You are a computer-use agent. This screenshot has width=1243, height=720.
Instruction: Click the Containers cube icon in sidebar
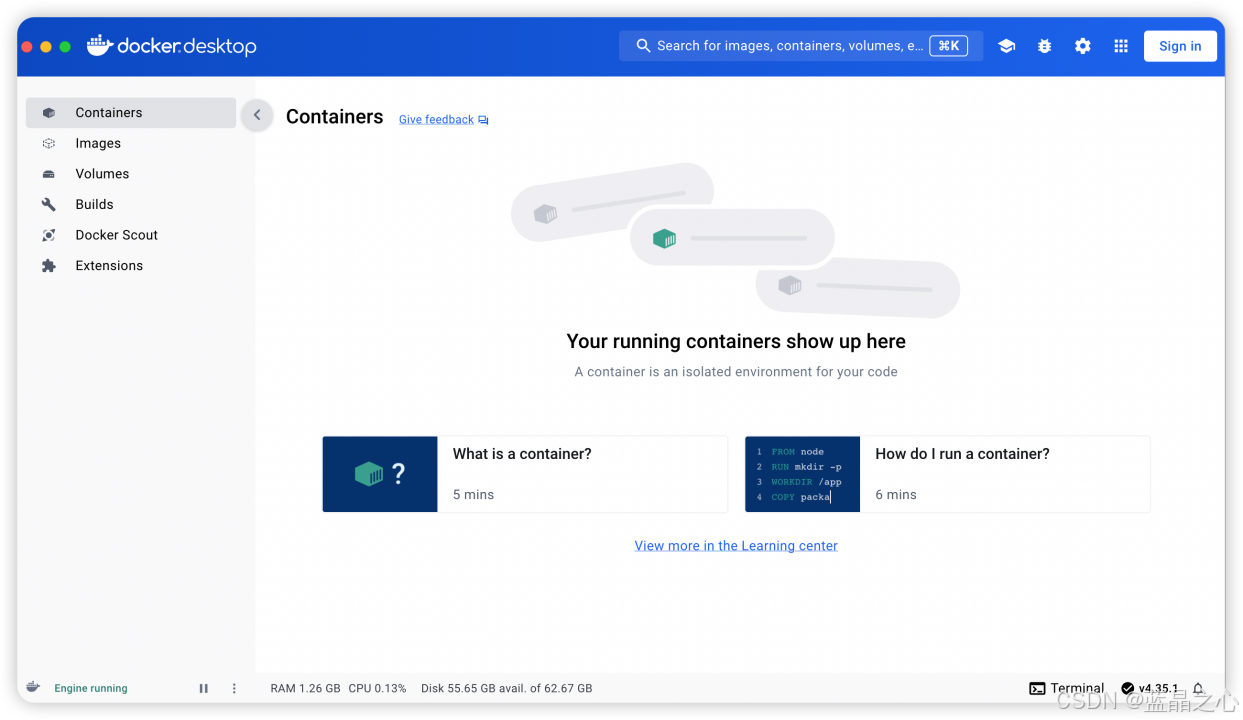coord(49,113)
